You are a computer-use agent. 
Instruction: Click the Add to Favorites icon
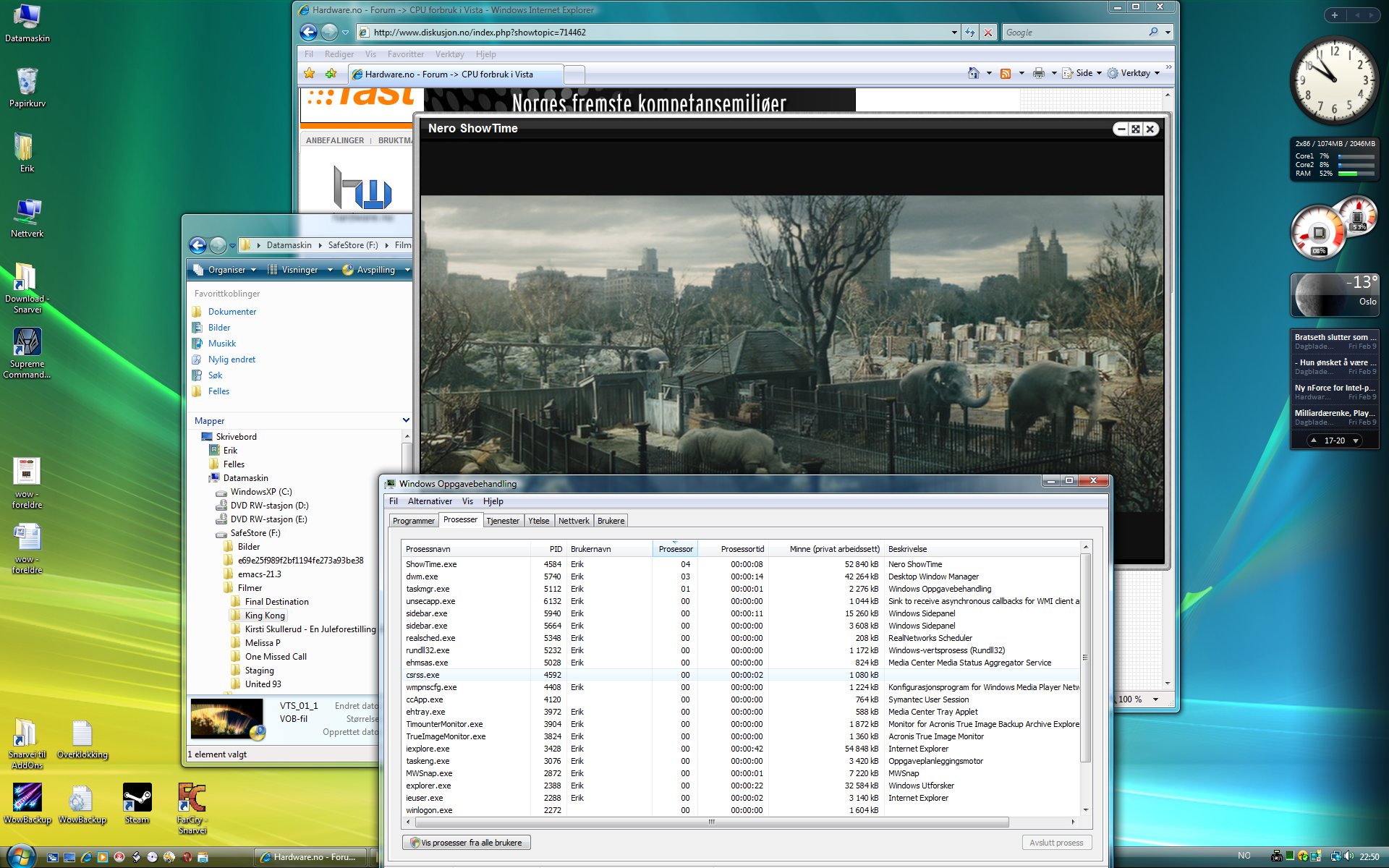pos(331,73)
